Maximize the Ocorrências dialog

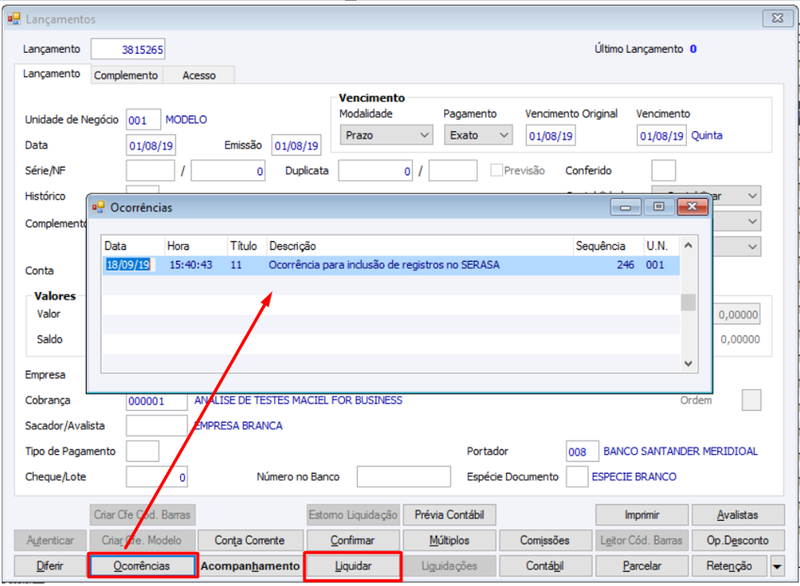[659, 207]
